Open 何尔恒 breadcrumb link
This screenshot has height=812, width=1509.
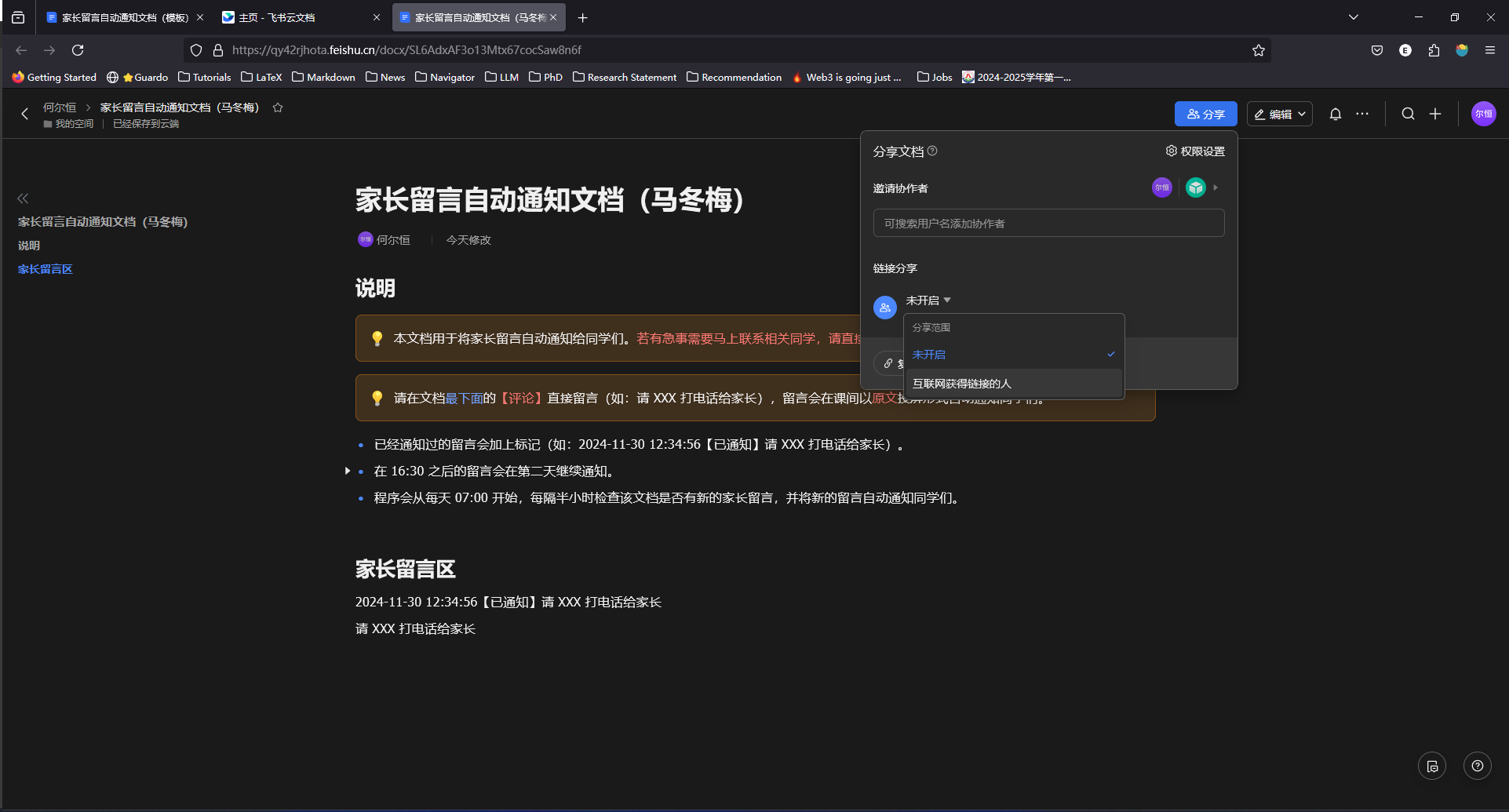(60, 107)
